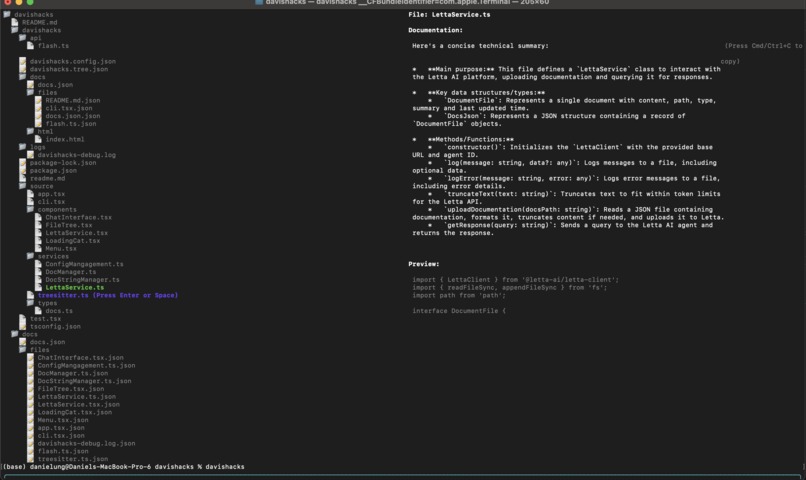The height and width of the screenshot is (480, 806).
Task: Select LettaService.tsx.json entry
Action: [79, 404]
